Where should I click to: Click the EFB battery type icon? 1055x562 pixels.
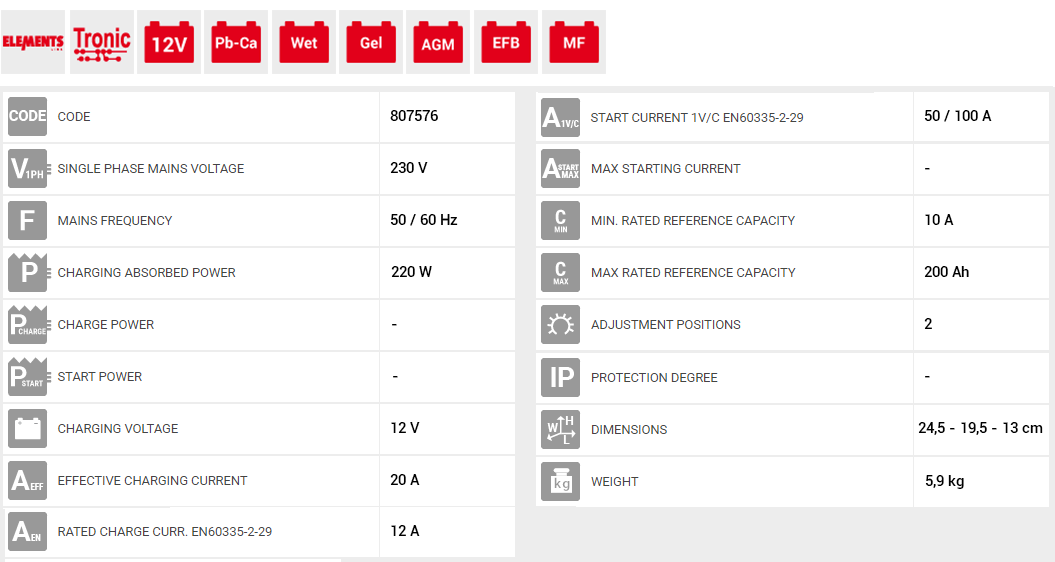coord(506,42)
